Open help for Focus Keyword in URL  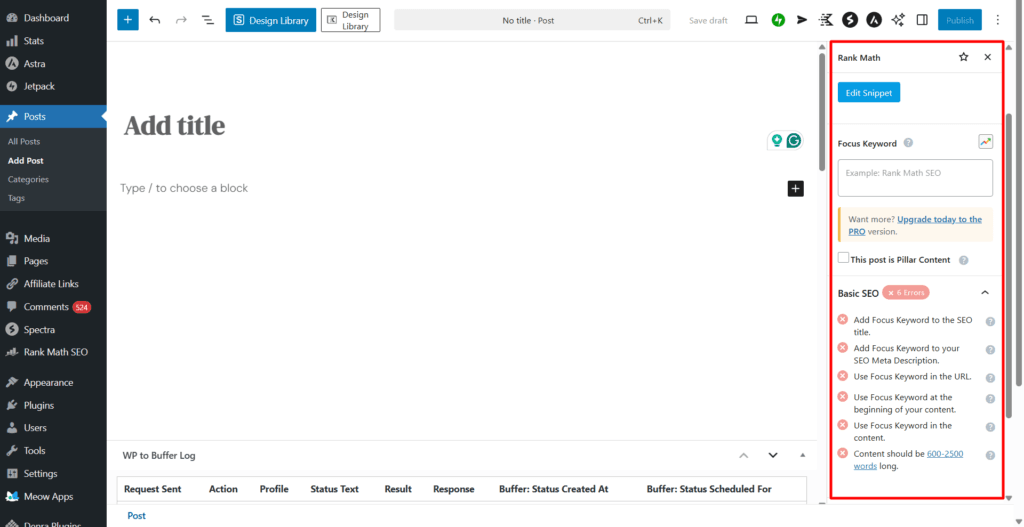click(990, 377)
